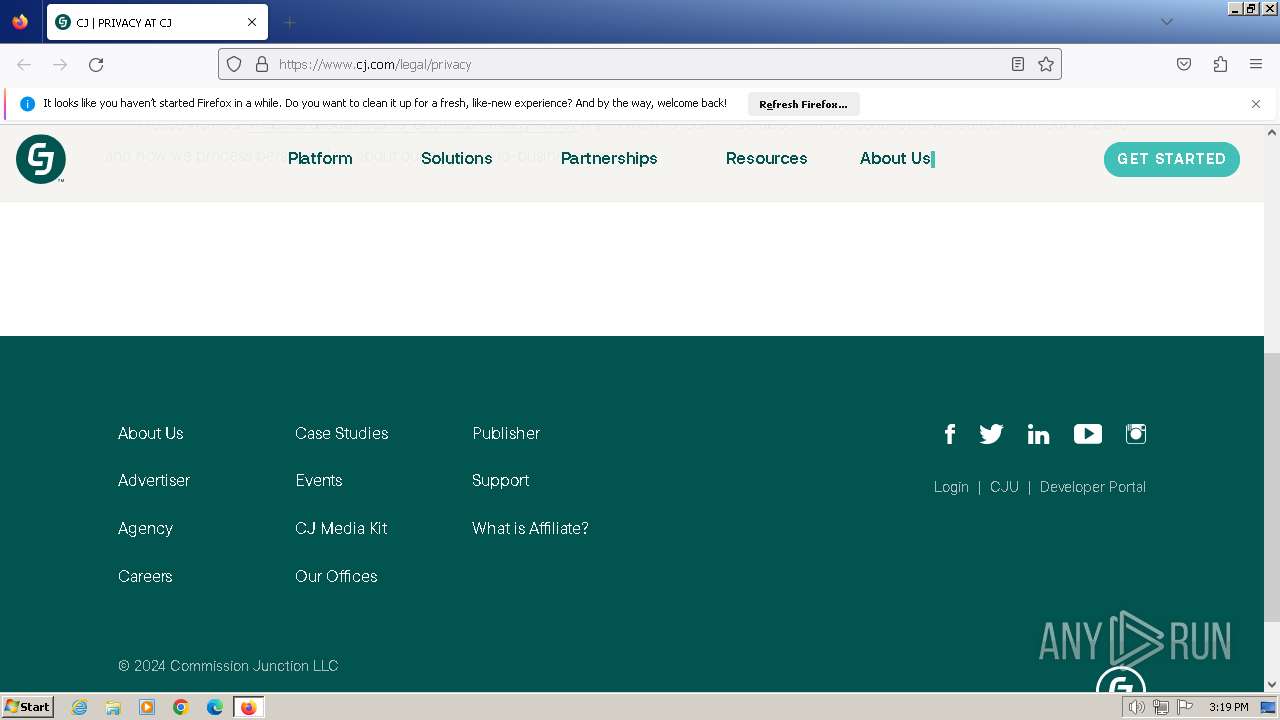Open the CJ Facebook page icon
Screen dimensions: 1280x720
pos(950,434)
